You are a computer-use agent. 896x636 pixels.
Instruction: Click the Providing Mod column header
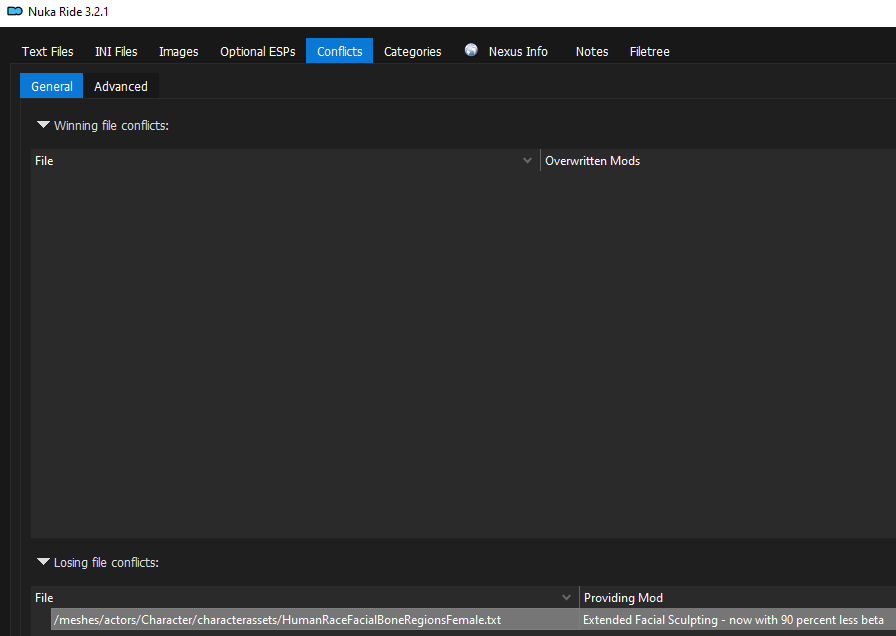738,598
